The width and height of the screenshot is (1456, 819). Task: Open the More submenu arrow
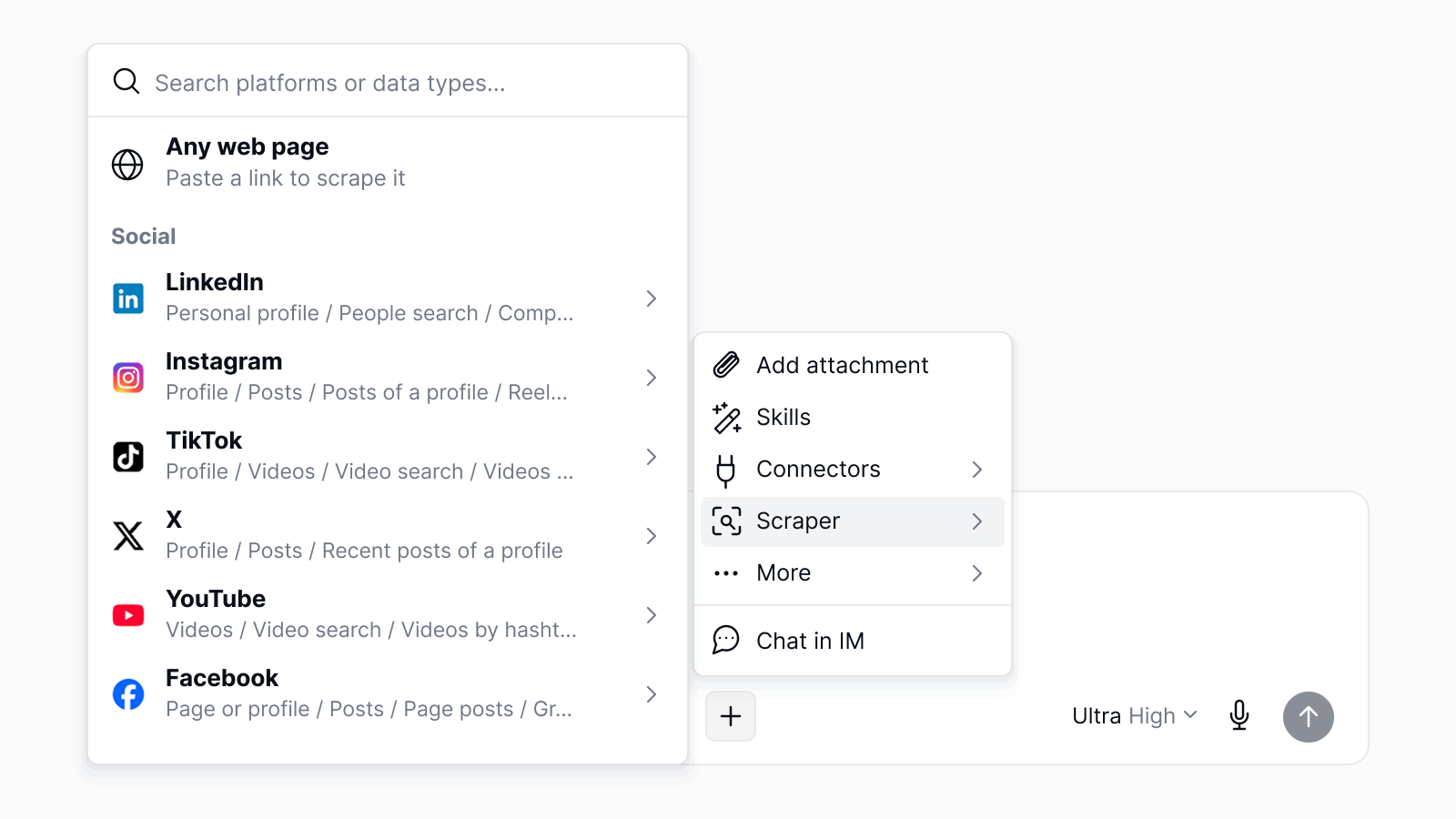[977, 573]
